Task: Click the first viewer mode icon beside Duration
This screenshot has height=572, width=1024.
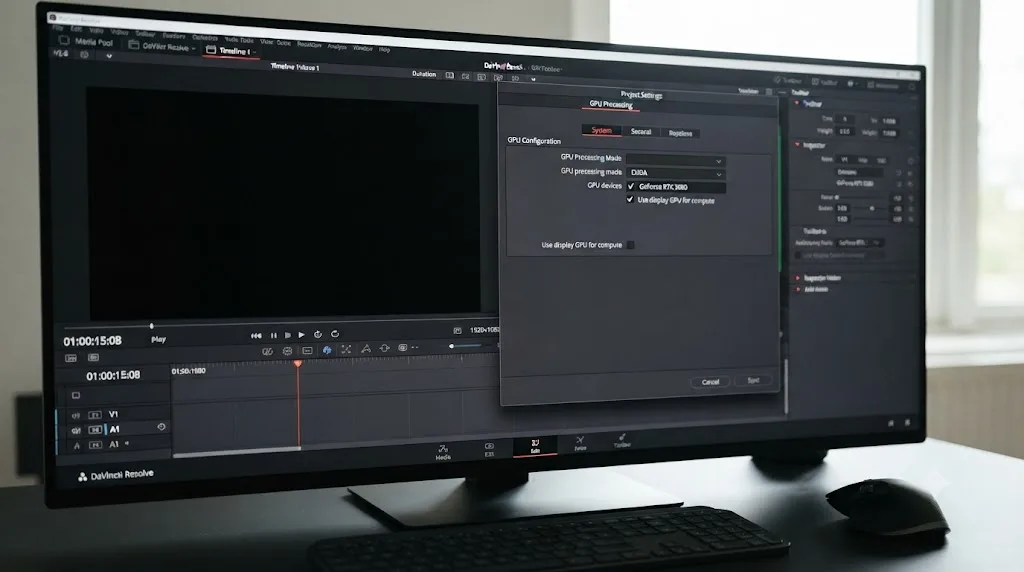Action: (450, 76)
